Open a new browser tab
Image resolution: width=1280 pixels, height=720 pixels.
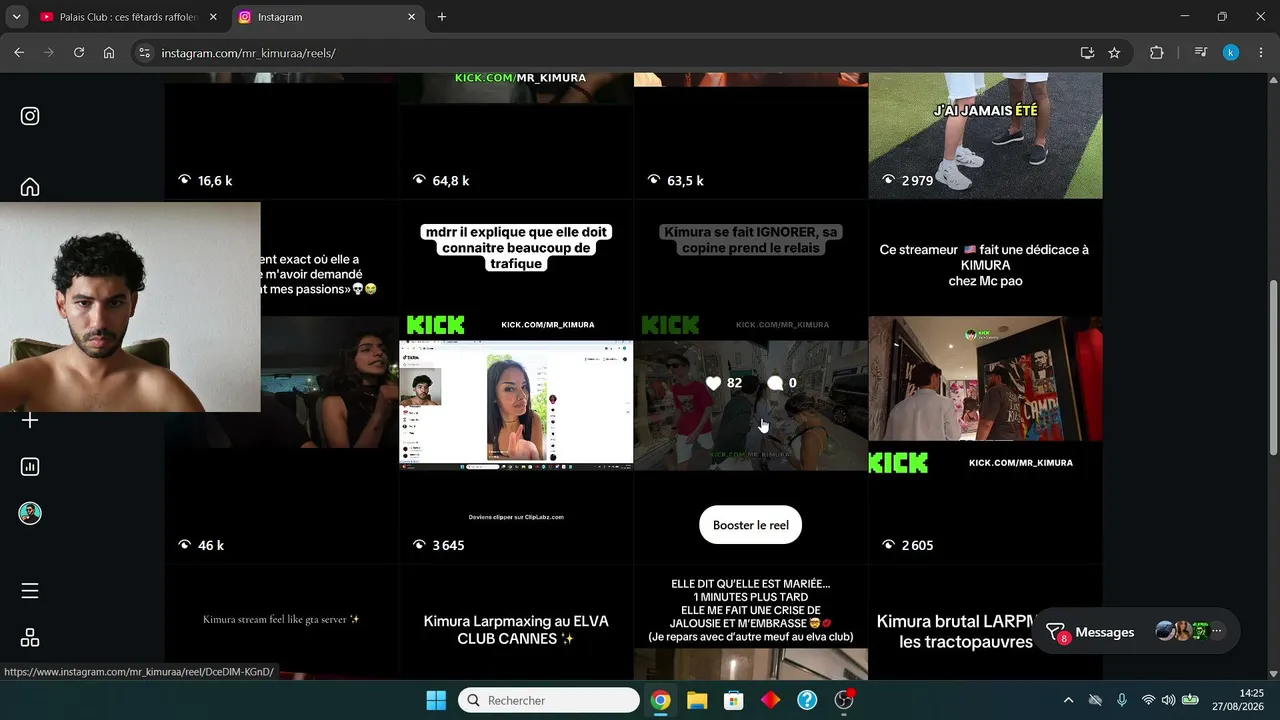[442, 17]
